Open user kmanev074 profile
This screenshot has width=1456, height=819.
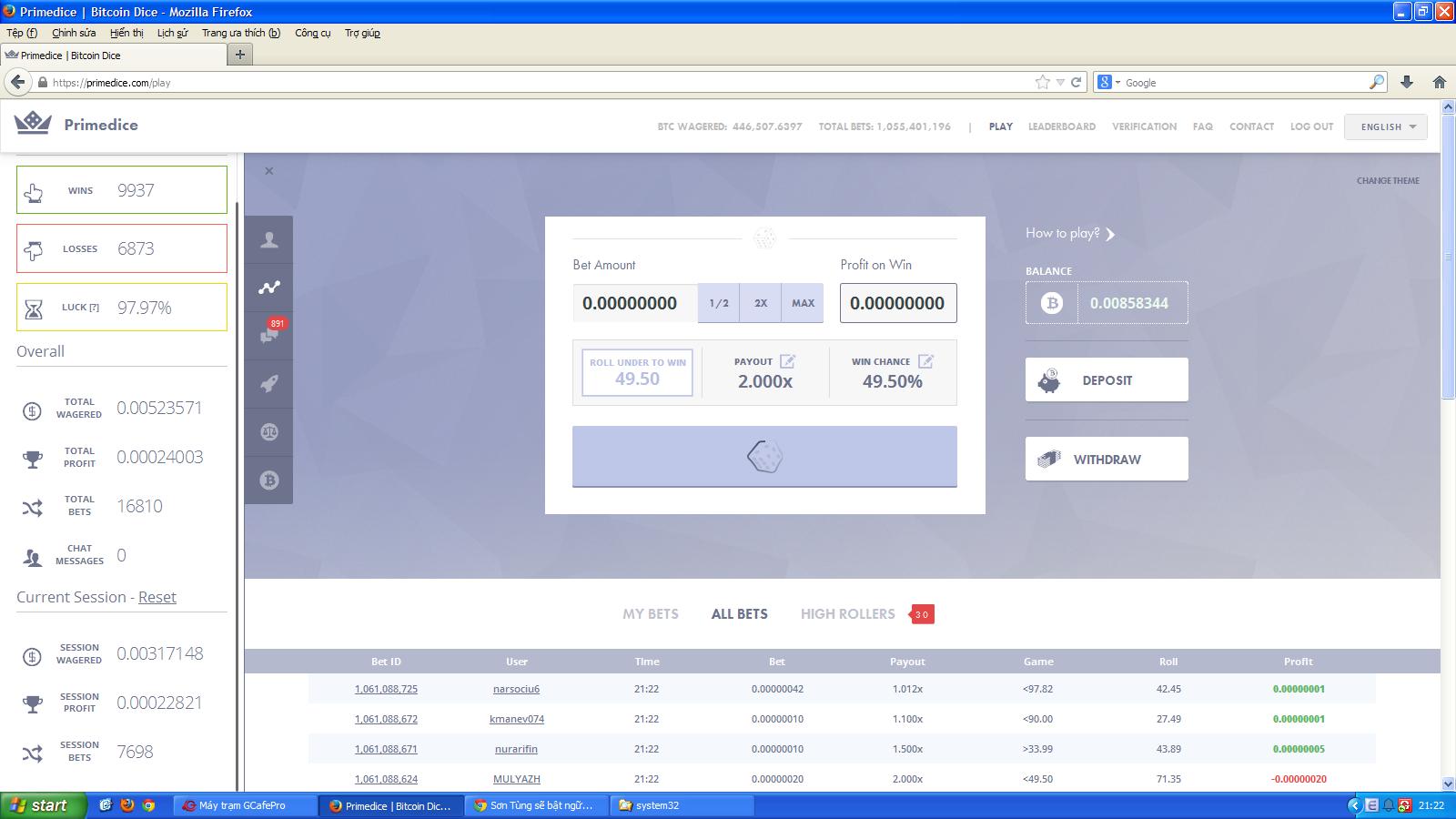[517, 719]
